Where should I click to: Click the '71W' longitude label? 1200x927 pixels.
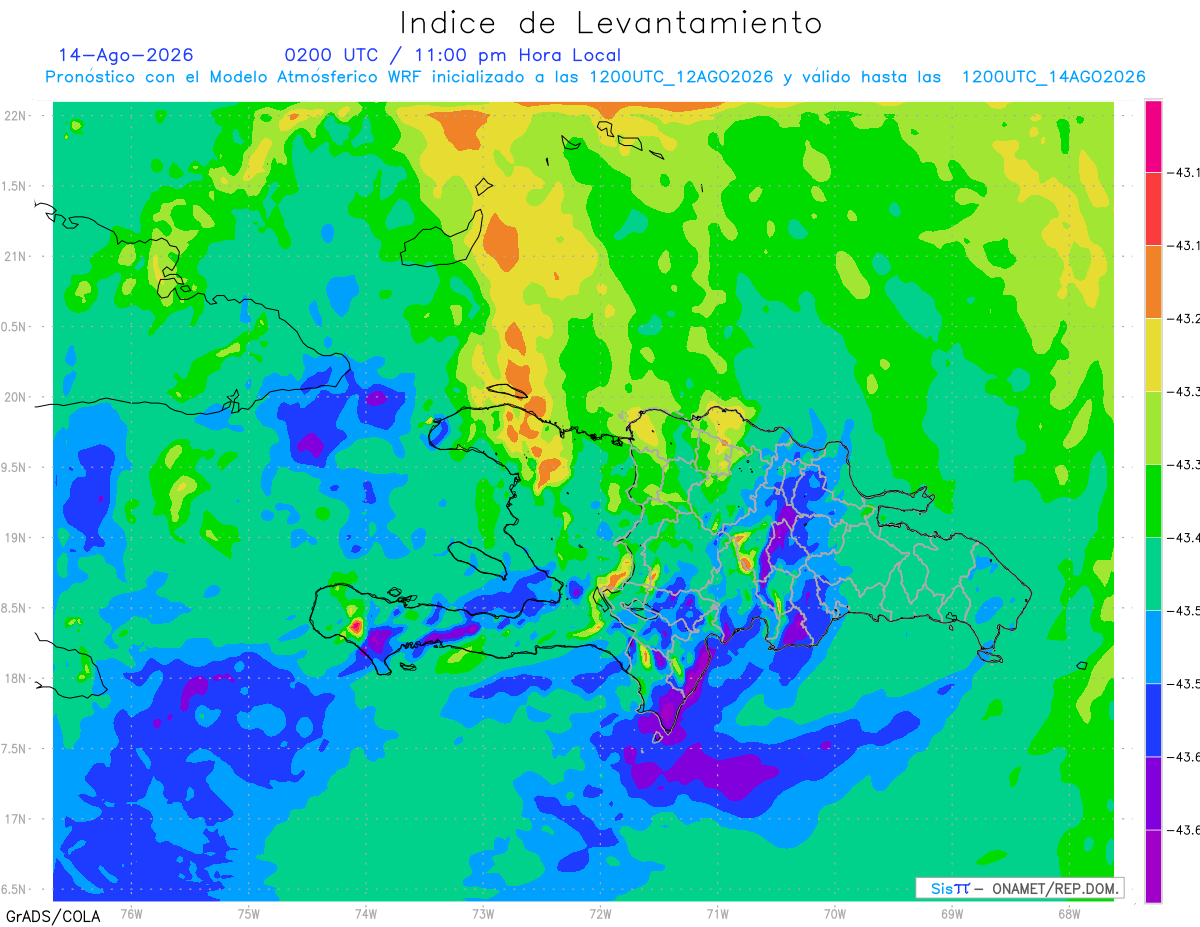click(717, 913)
